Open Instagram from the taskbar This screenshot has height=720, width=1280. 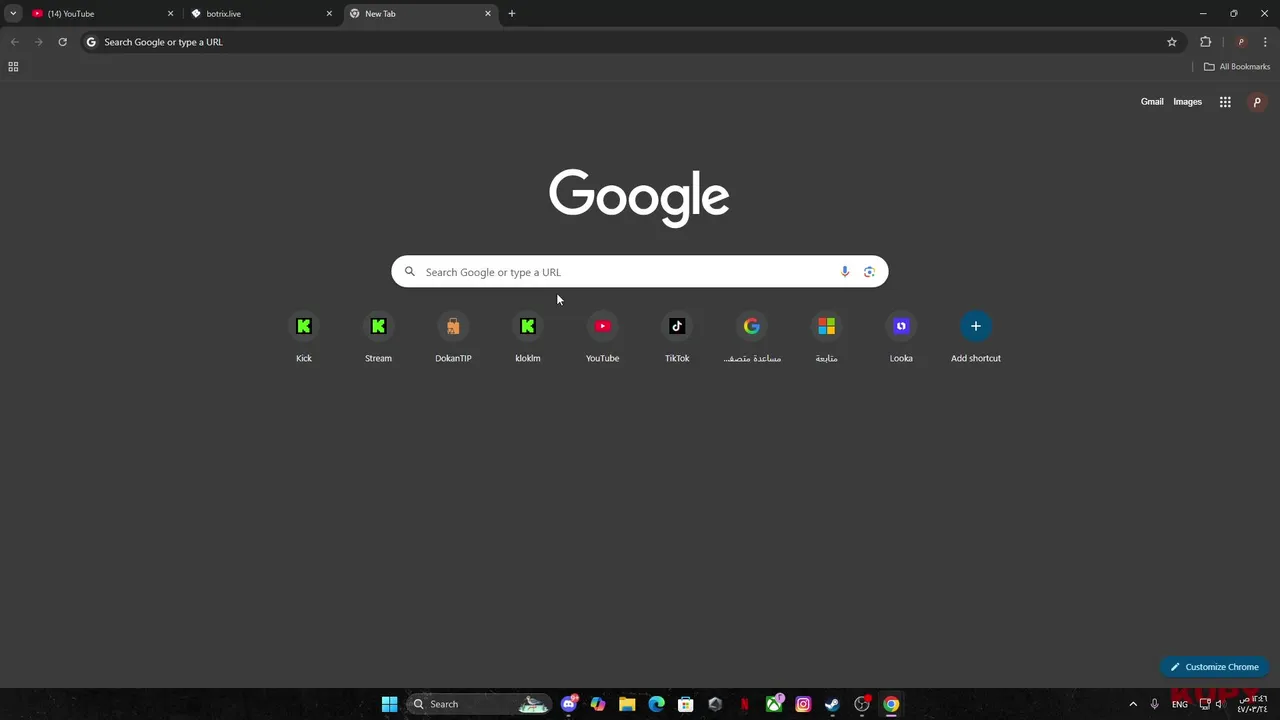[x=803, y=704]
